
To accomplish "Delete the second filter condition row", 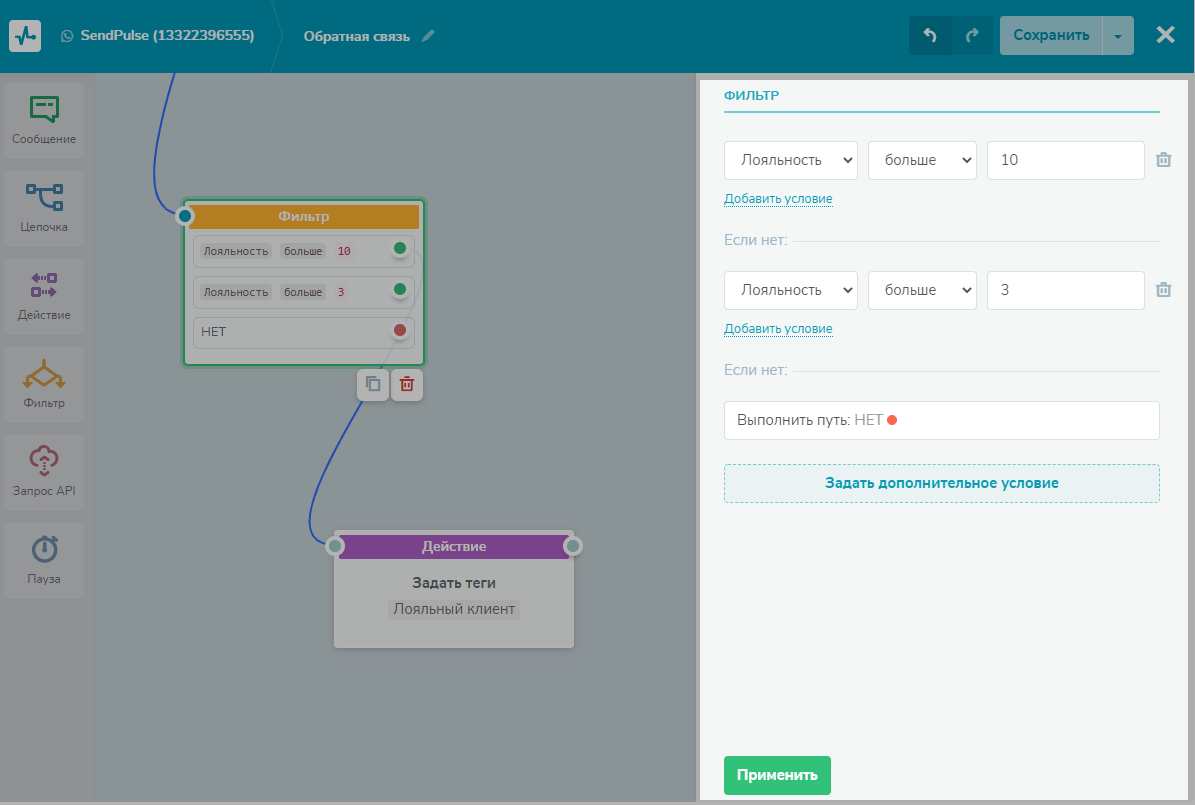I will pos(1163,290).
